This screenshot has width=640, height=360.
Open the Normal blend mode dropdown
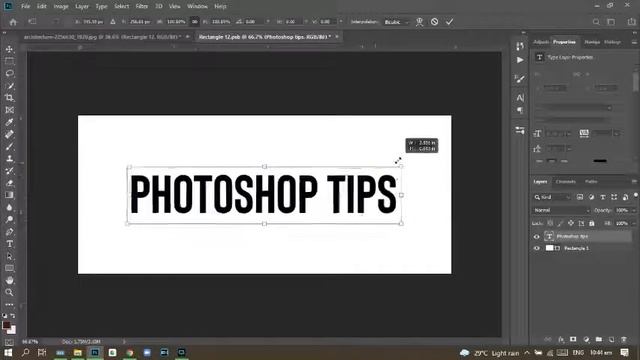[561, 210]
